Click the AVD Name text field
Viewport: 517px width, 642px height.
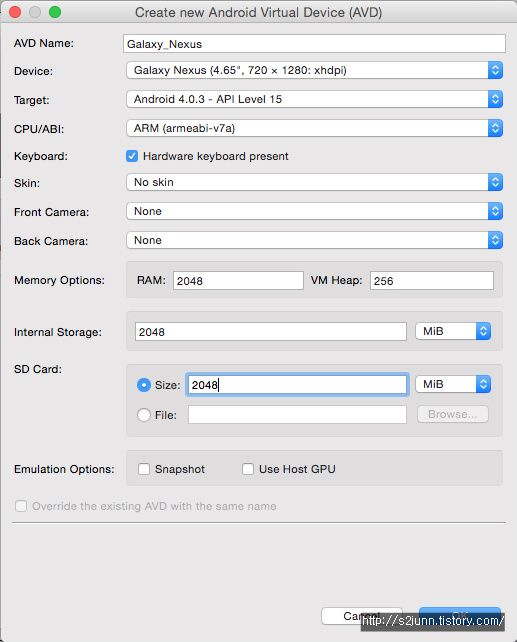pos(314,44)
